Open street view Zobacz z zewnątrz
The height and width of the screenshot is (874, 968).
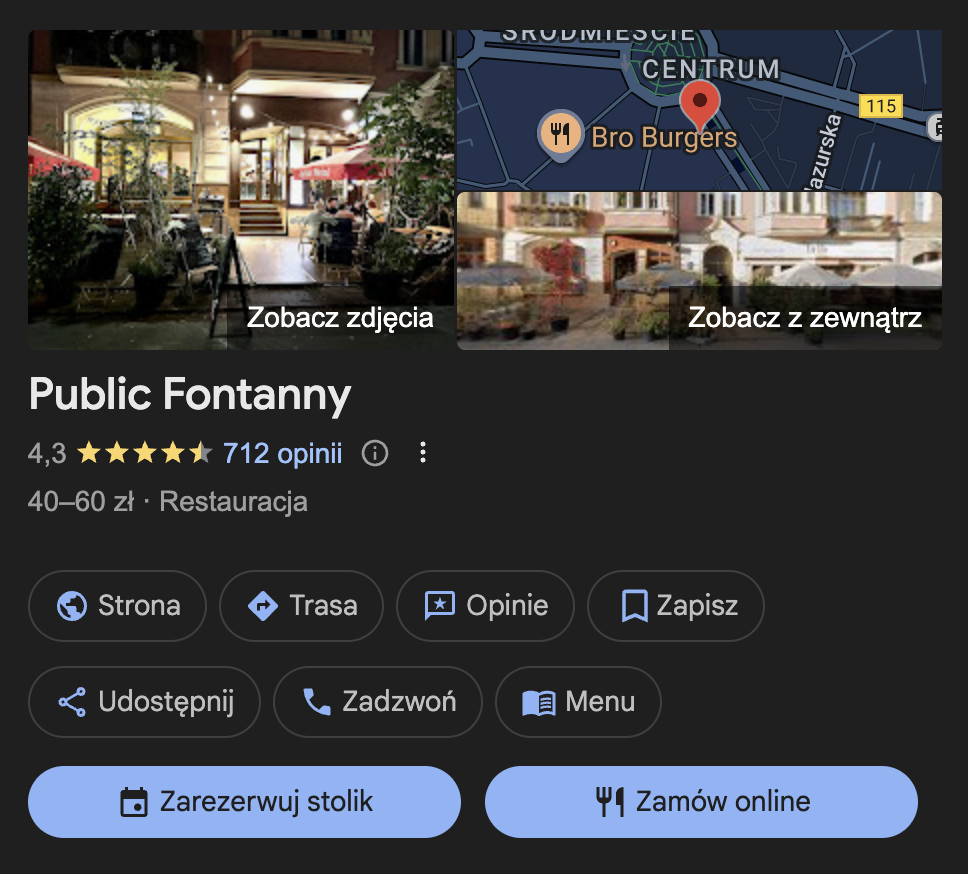point(699,271)
